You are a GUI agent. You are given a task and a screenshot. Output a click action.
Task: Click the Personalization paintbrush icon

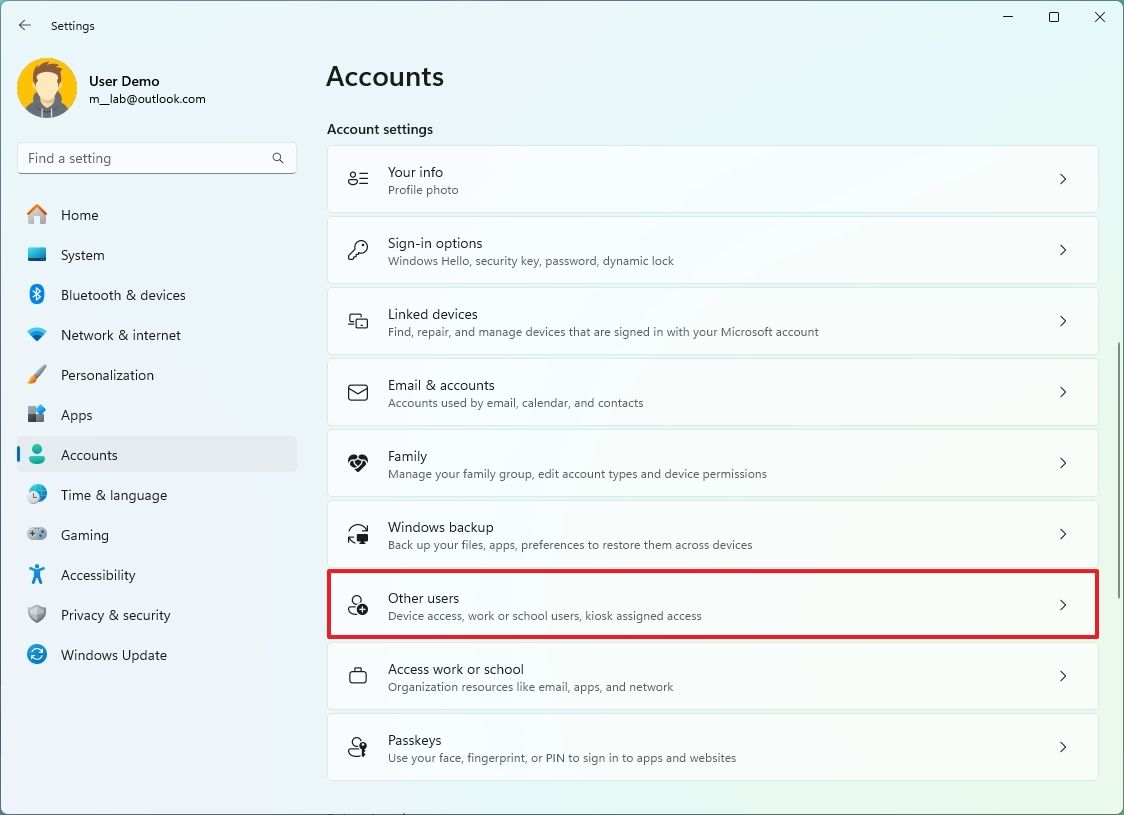pos(37,375)
